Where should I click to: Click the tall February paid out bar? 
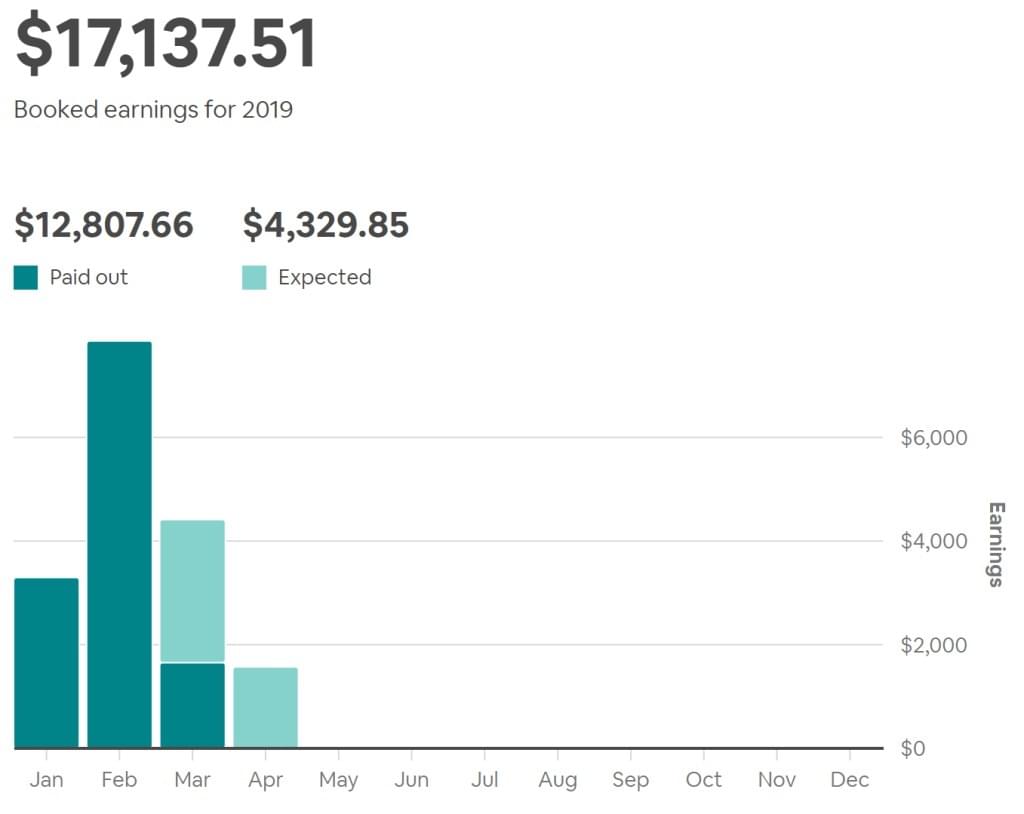(119, 544)
